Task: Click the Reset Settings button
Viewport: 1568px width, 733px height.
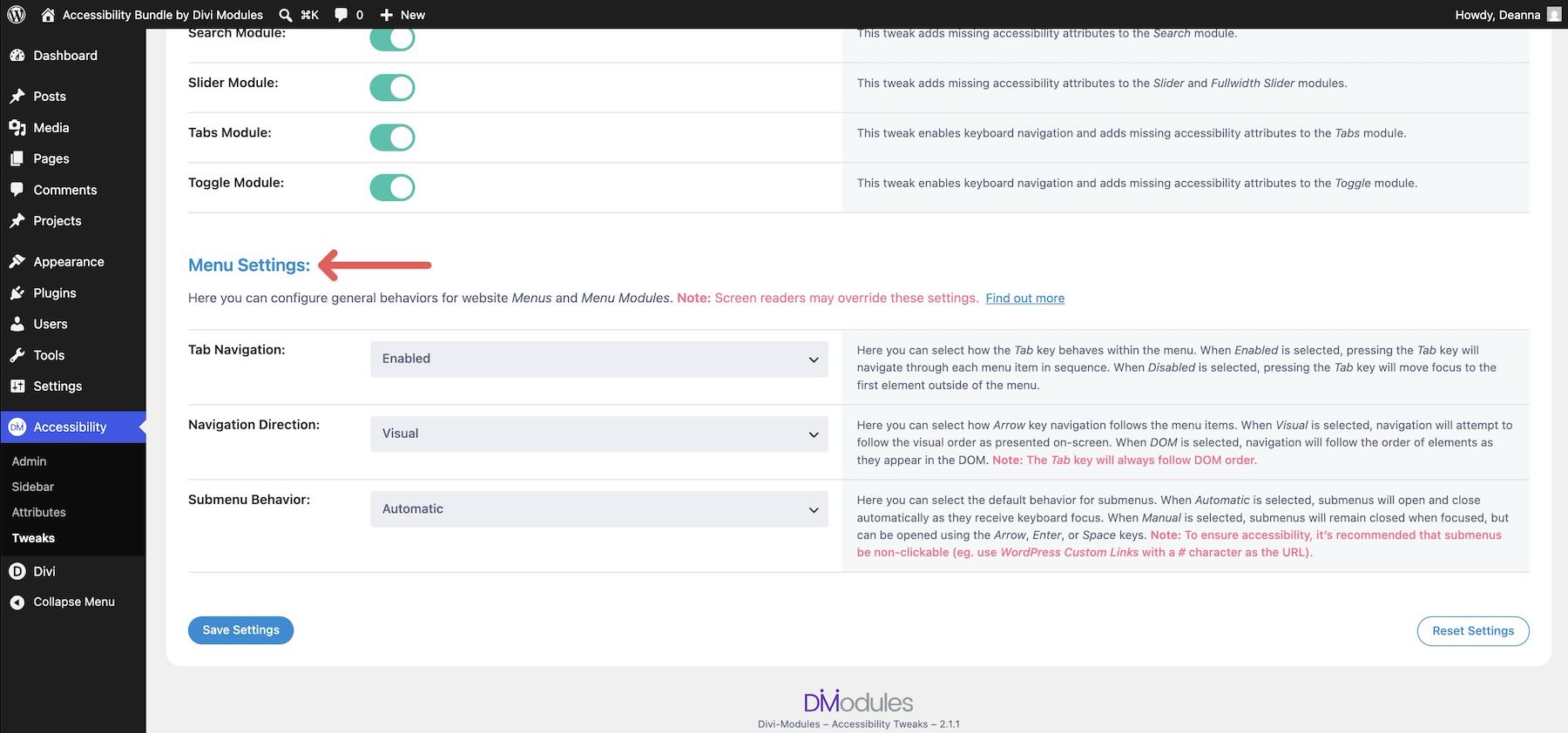Action: pyautogui.click(x=1473, y=631)
